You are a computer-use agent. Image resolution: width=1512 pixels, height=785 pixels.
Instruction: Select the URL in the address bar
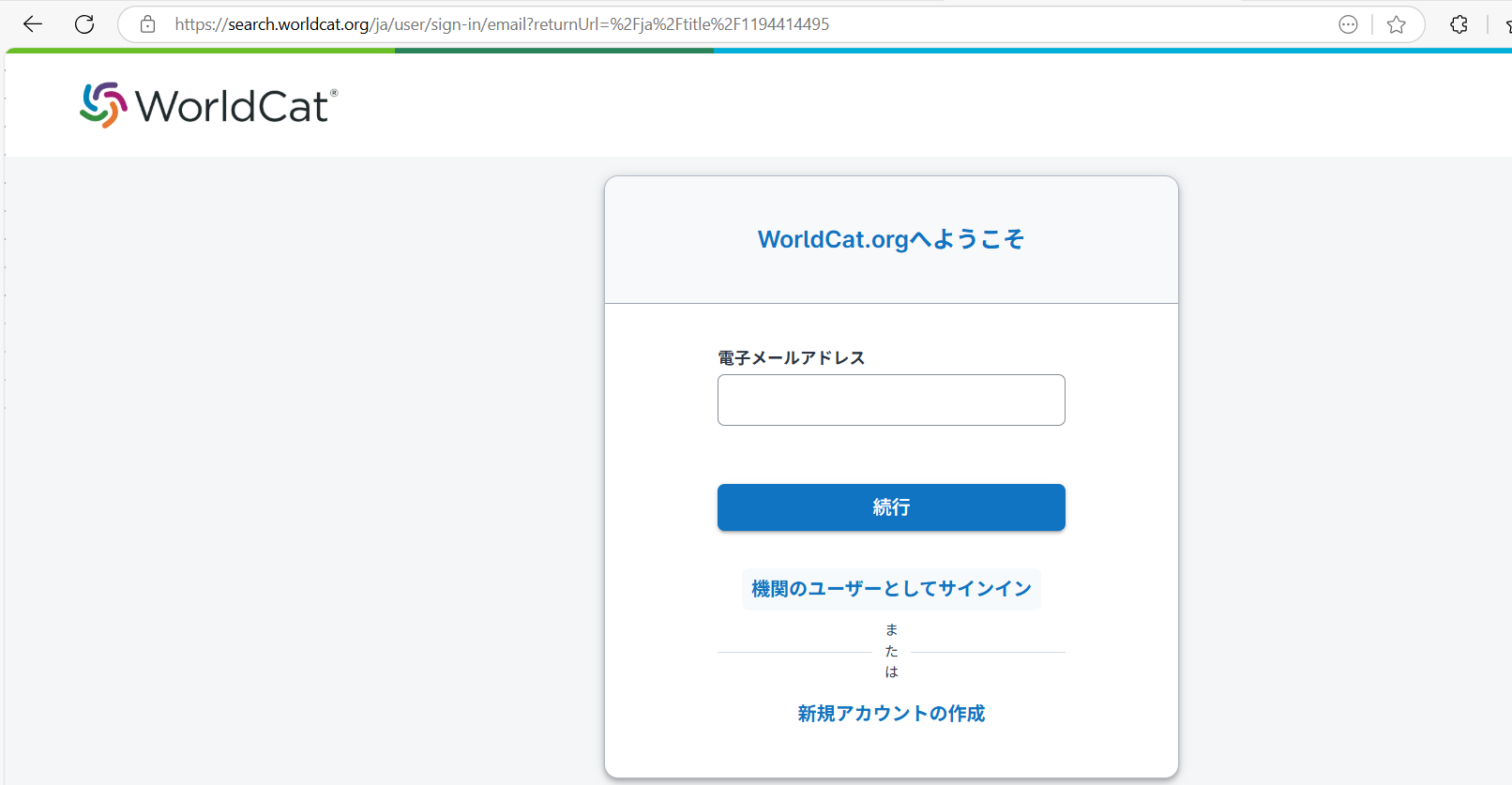coord(502,24)
